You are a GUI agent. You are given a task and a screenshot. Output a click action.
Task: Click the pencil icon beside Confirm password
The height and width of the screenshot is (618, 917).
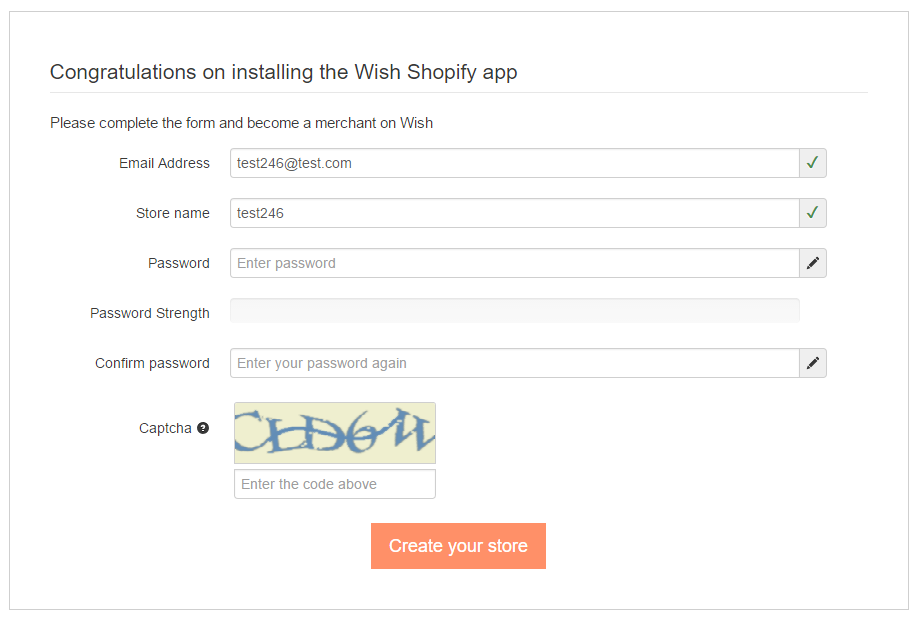(x=812, y=363)
